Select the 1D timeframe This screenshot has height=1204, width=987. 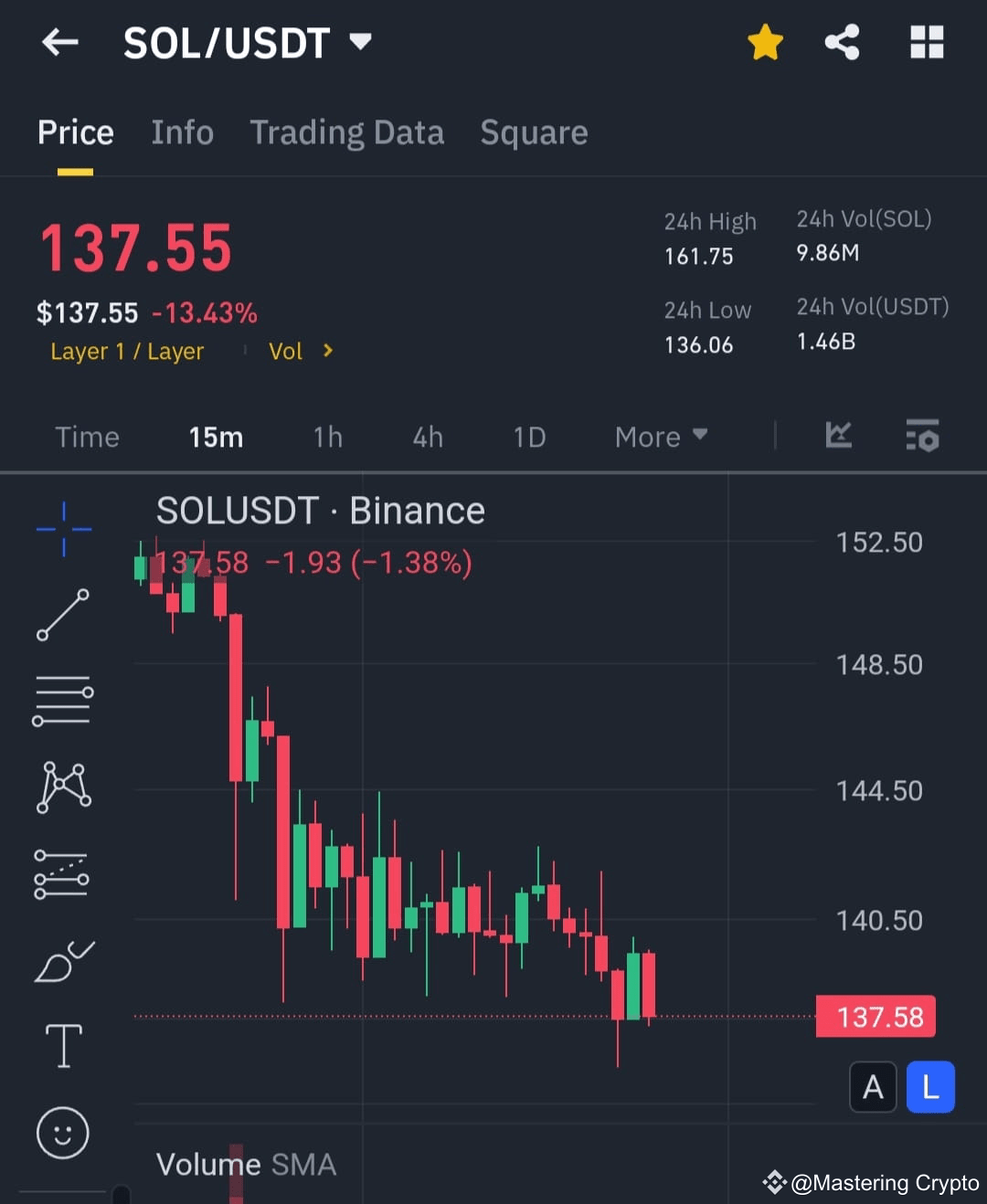(528, 437)
